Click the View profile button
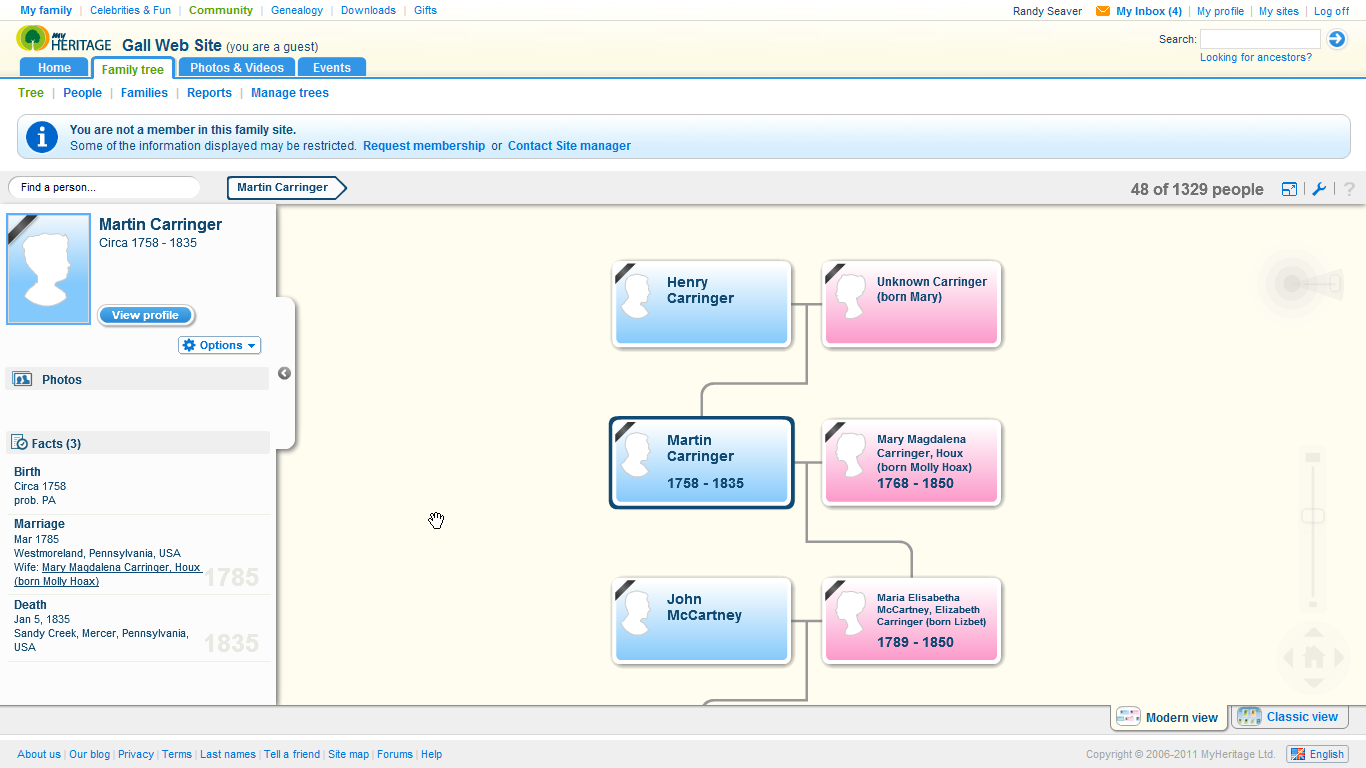 coord(145,315)
